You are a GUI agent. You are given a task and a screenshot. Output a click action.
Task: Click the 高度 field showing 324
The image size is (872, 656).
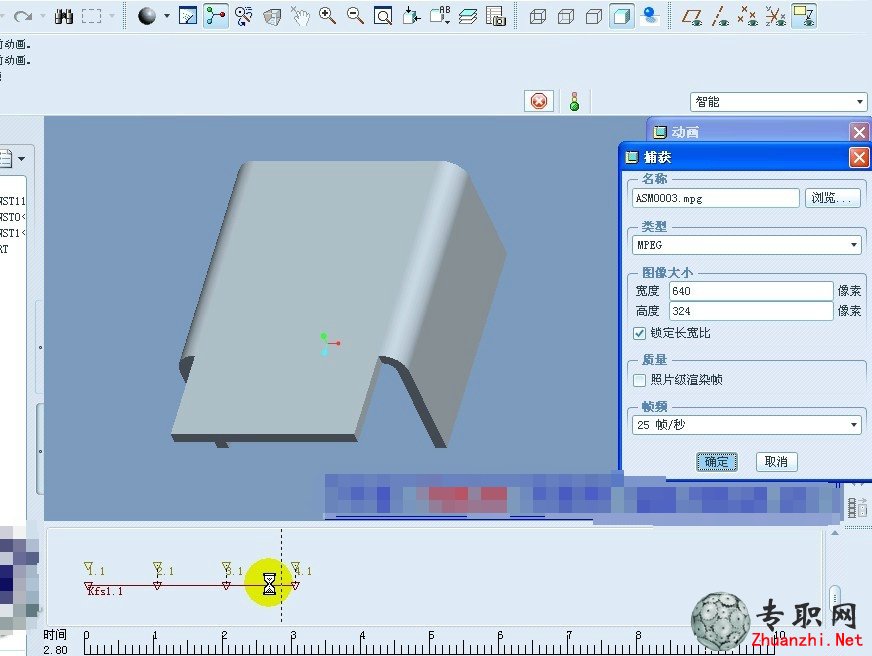pyautogui.click(x=751, y=311)
